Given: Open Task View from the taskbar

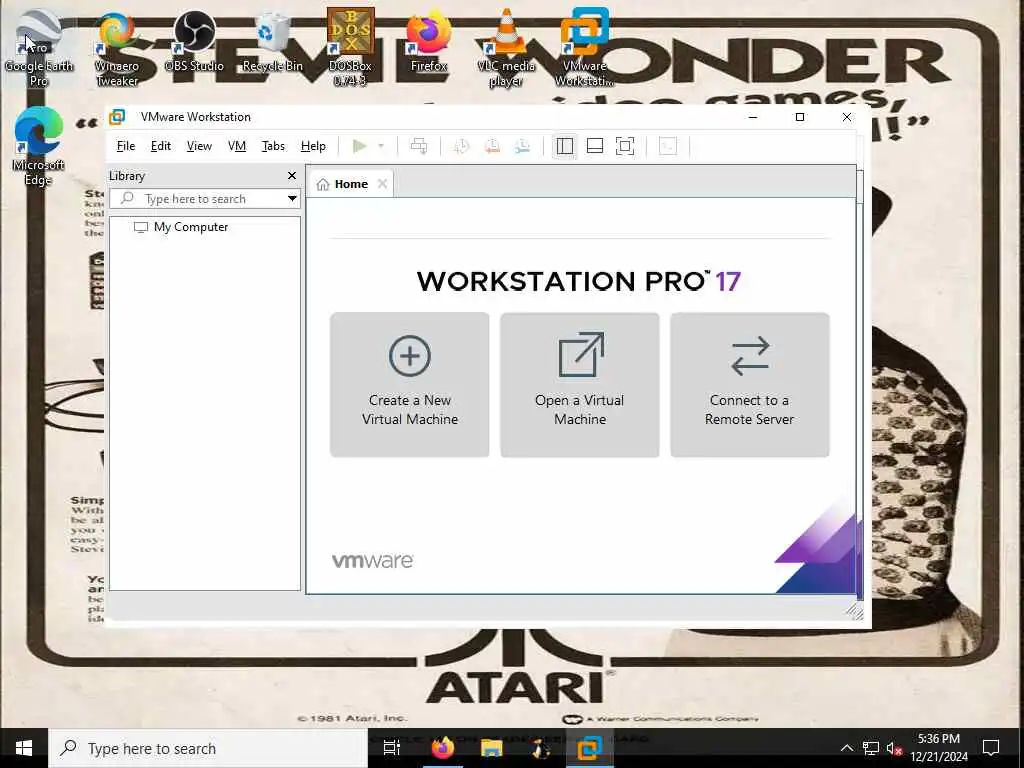Looking at the screenshot, I should [392, 748].
